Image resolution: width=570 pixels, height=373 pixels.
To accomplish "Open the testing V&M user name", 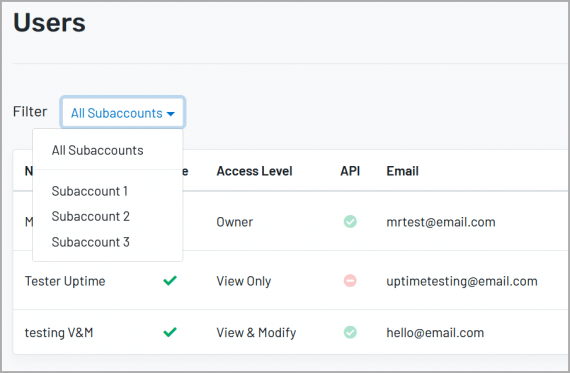I will click(59, 333).
